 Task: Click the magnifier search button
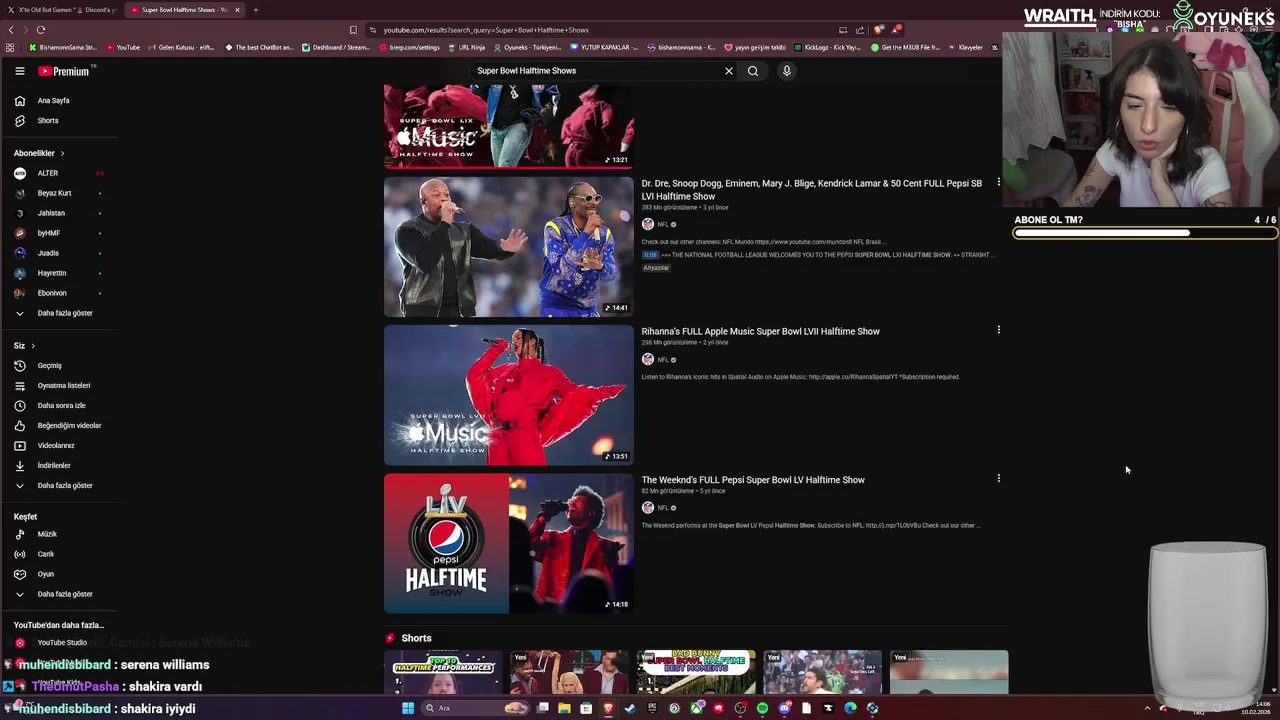tap(753, 71)
